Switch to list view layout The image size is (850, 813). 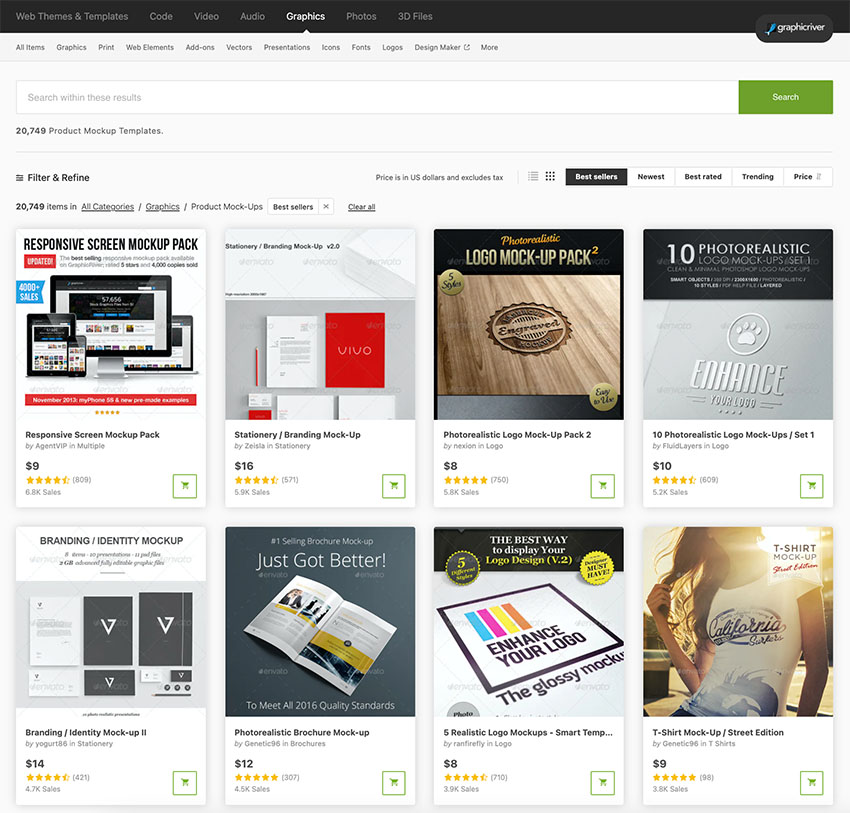click(x=533, y=176)
